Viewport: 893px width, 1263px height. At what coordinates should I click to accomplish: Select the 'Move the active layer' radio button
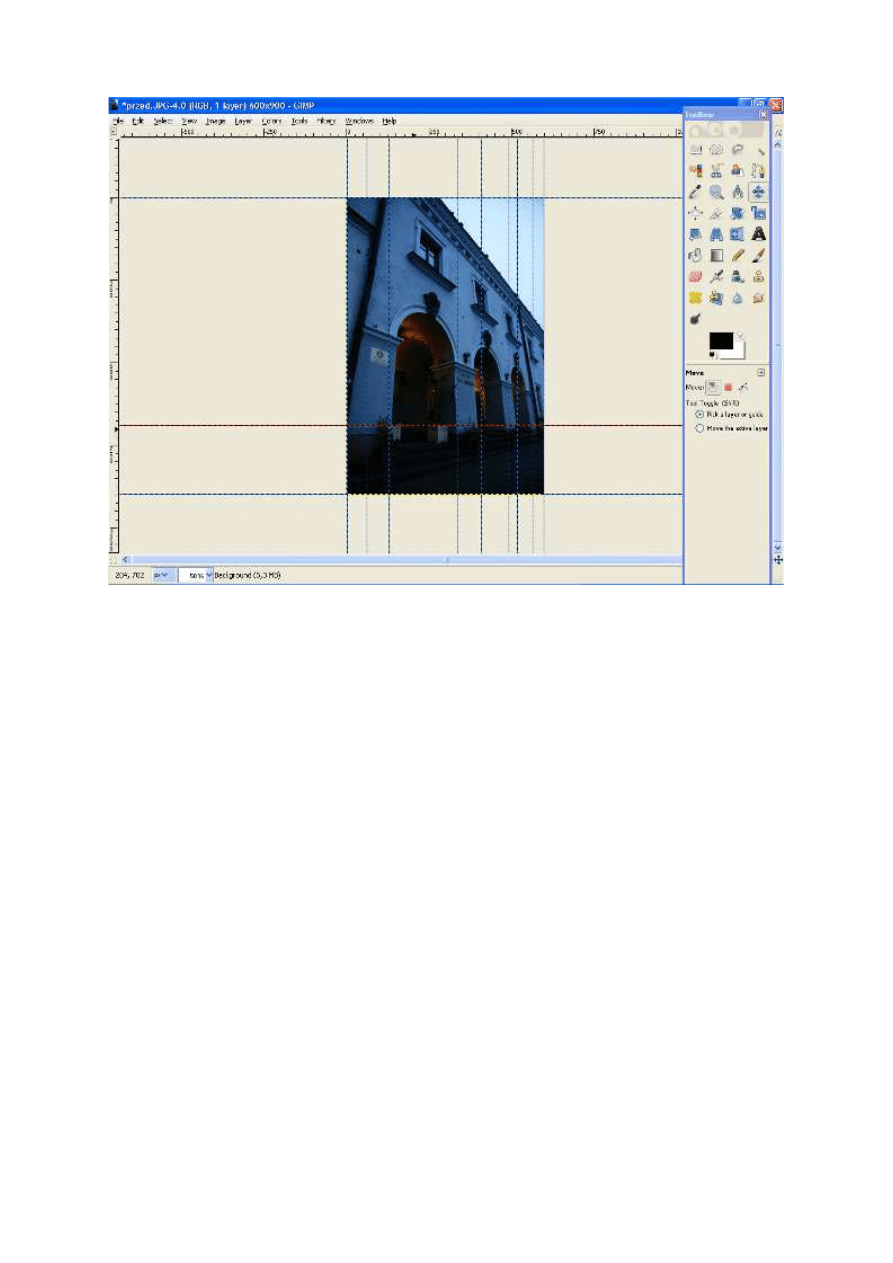click(700, 427)
